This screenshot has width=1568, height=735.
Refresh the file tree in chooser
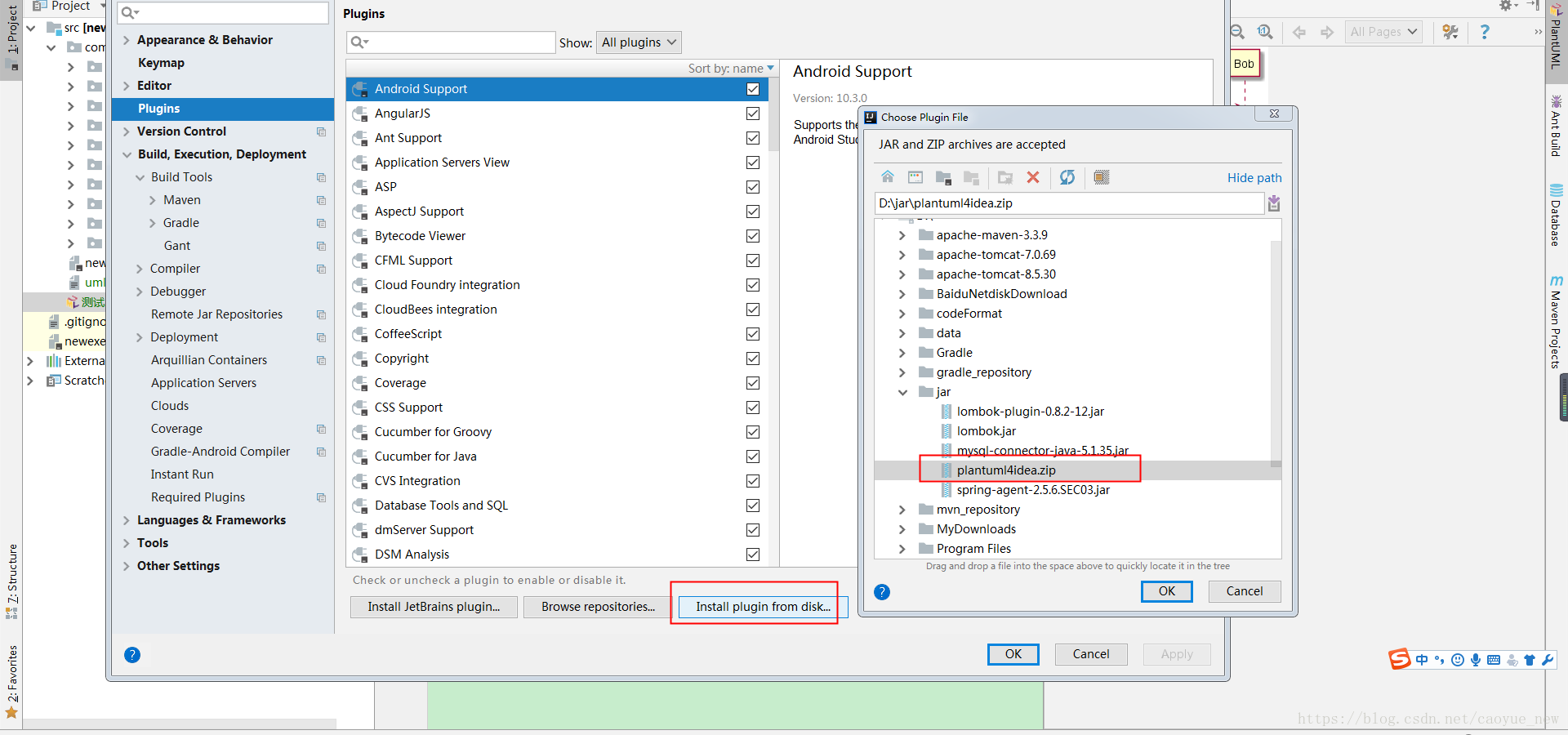pyautogui.click(x=1067, y=177)
